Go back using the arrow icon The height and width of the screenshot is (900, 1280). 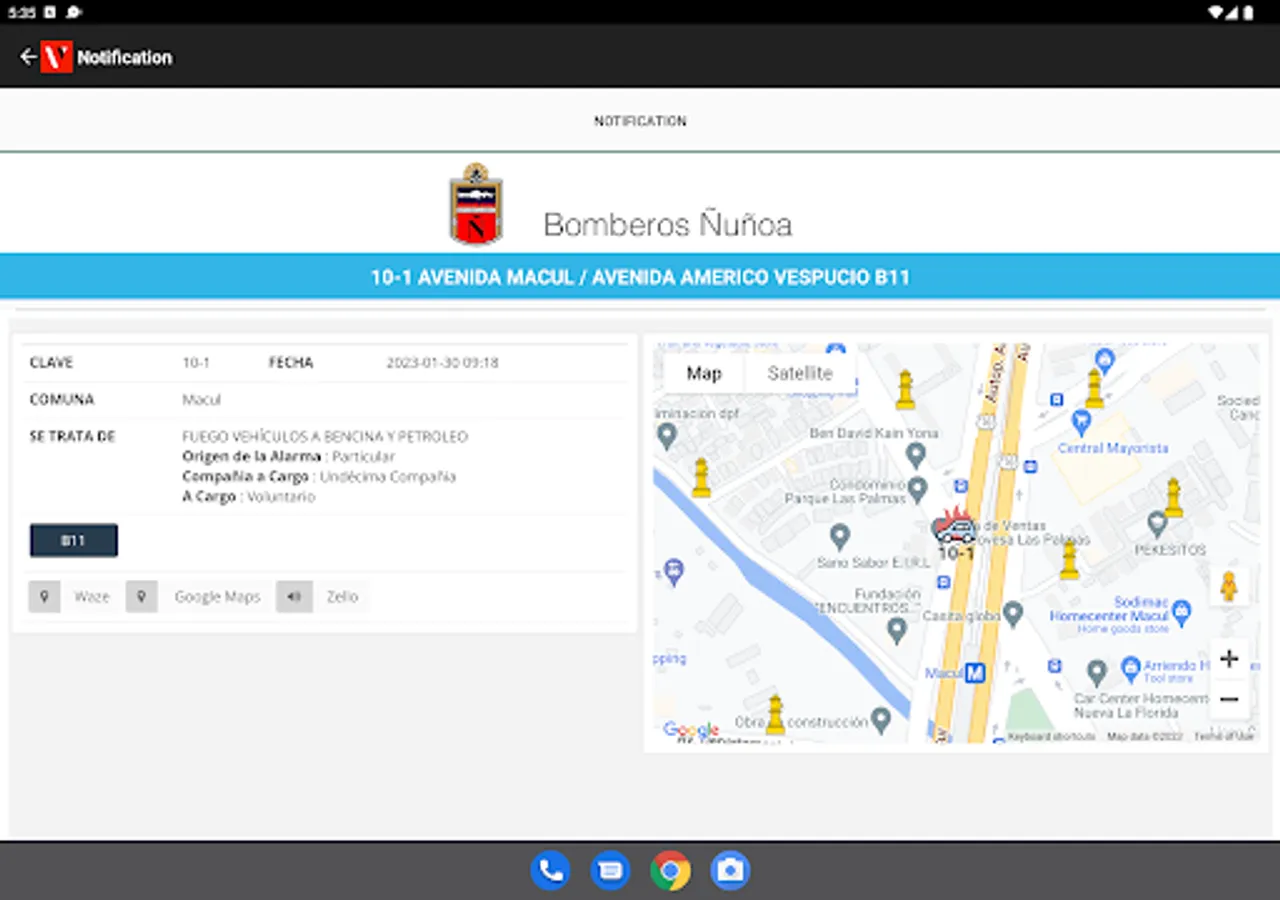coord(28,57)
